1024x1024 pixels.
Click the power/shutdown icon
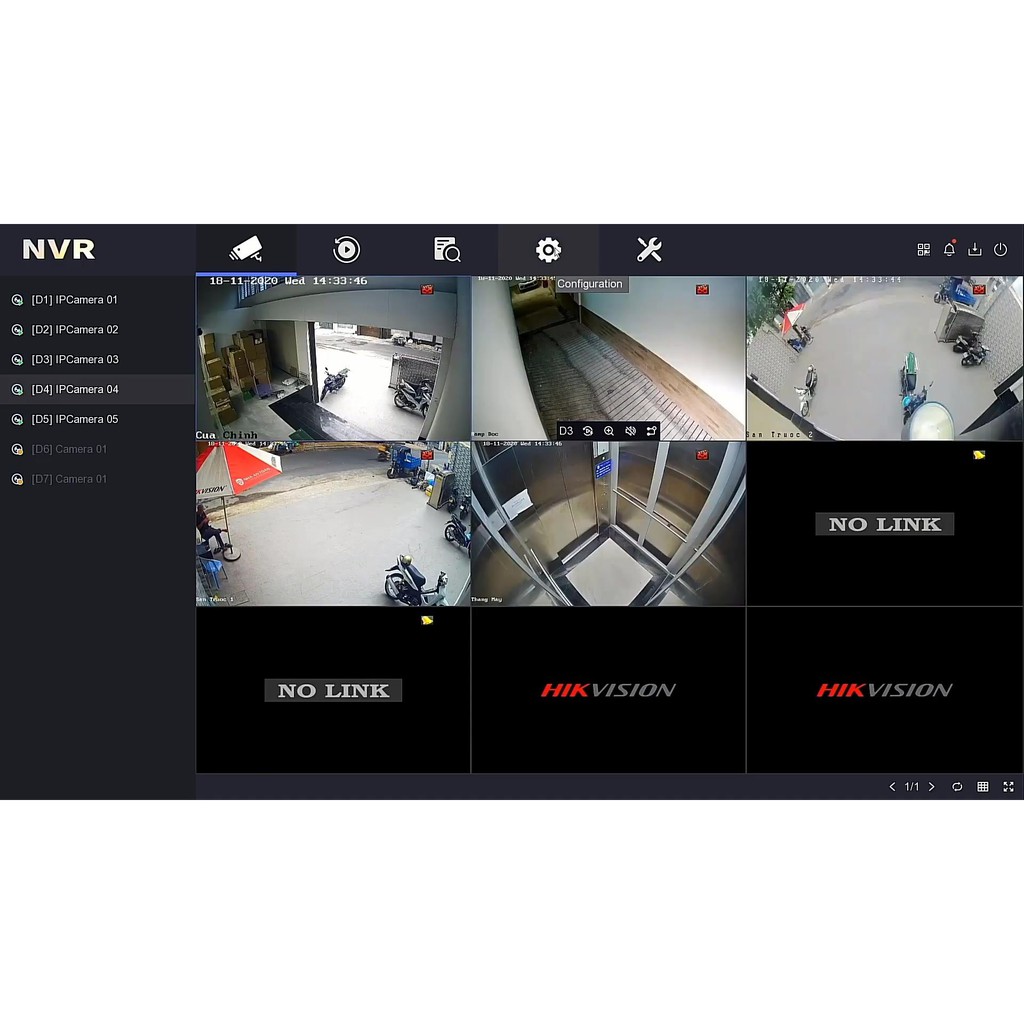1000,250
